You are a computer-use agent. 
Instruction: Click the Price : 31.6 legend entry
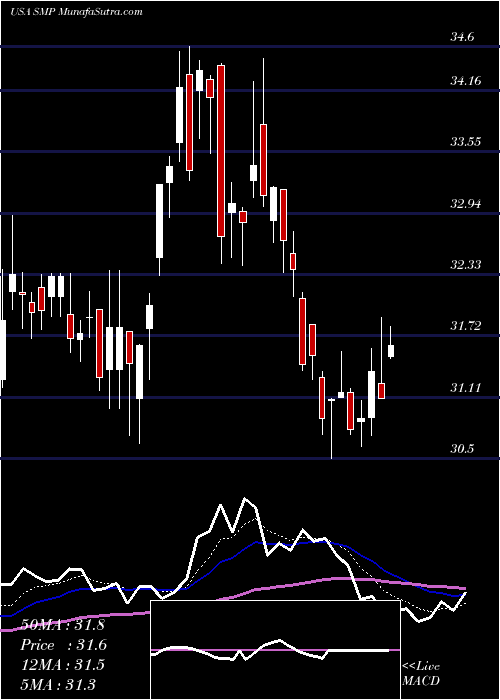click(x=64, y=645)
